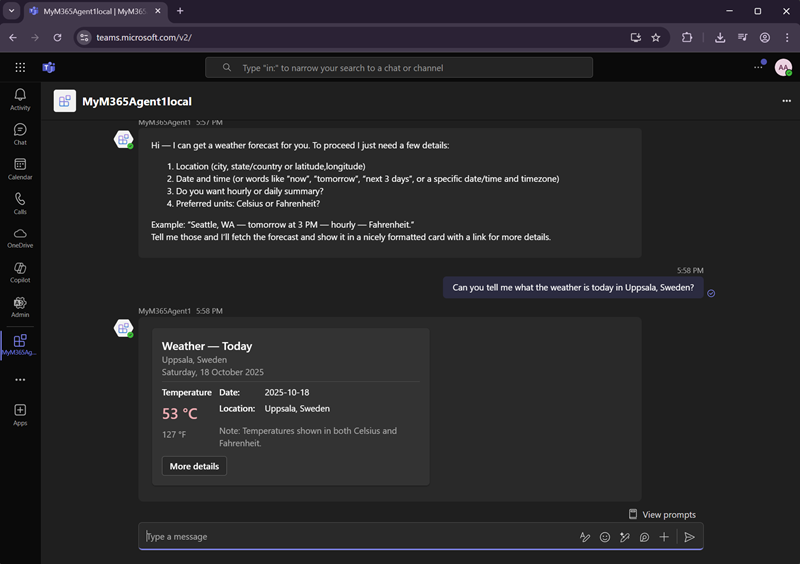Expand the browser tab search dropdown

tap(10, 11)
